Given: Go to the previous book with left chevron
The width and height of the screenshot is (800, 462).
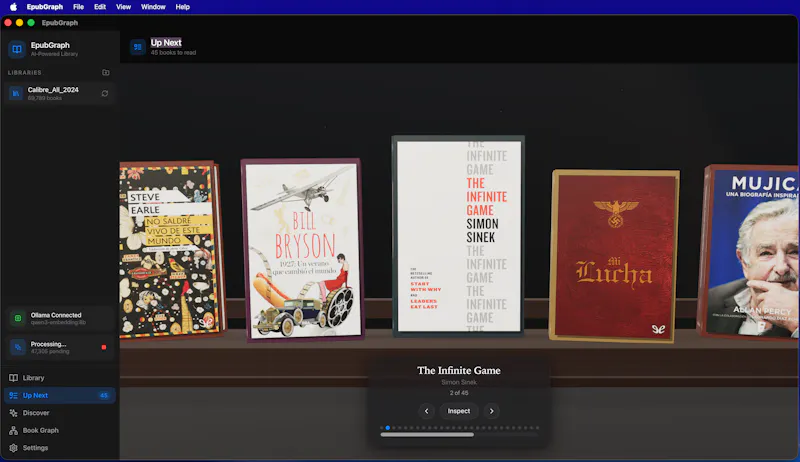Looking at the screenshot, I should coord(427,411).
